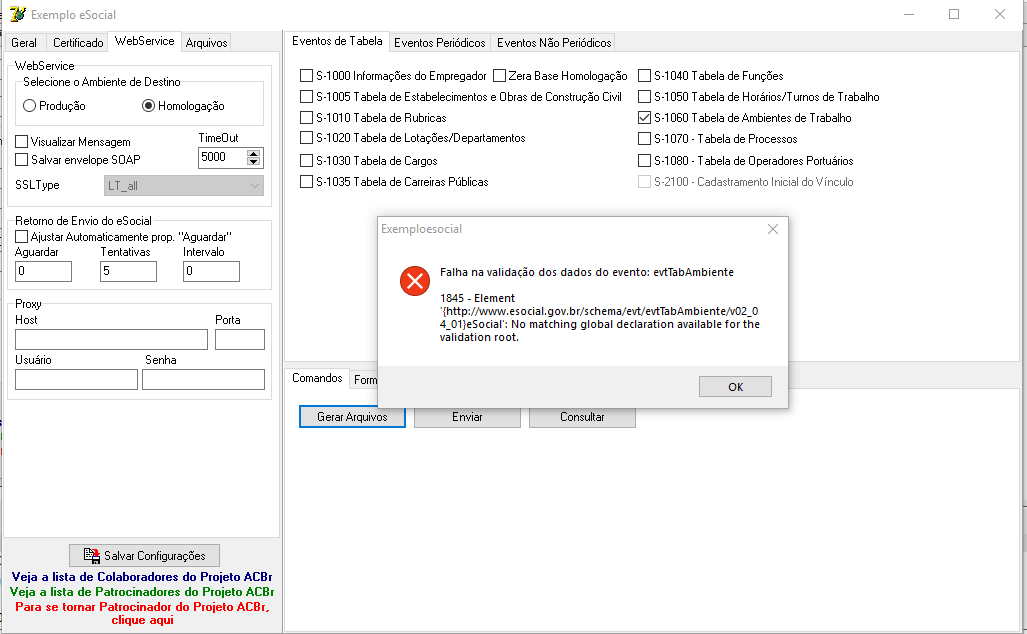Click the Proxy Usuário field

coord(77,379)
